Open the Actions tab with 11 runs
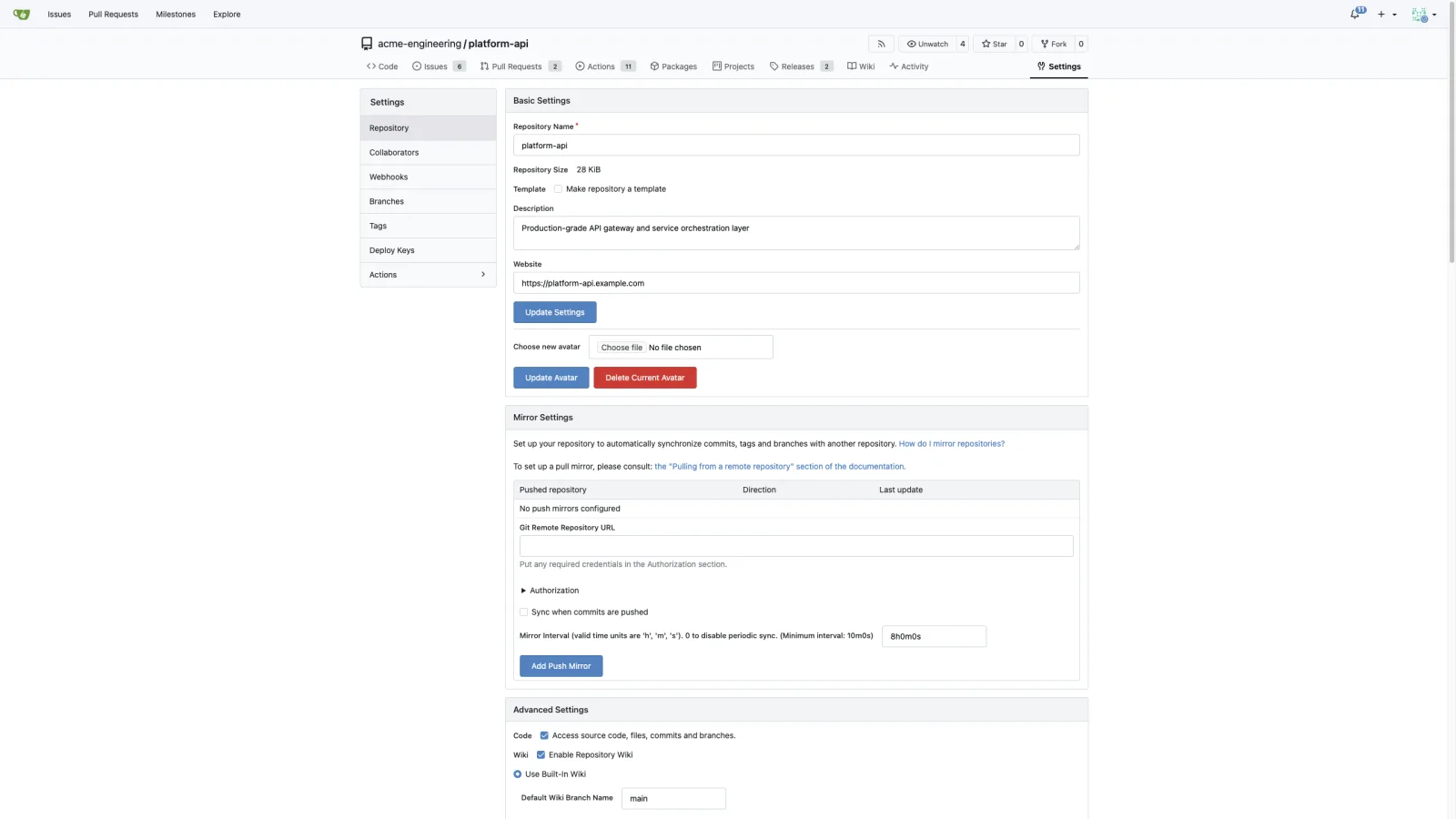 605,66
